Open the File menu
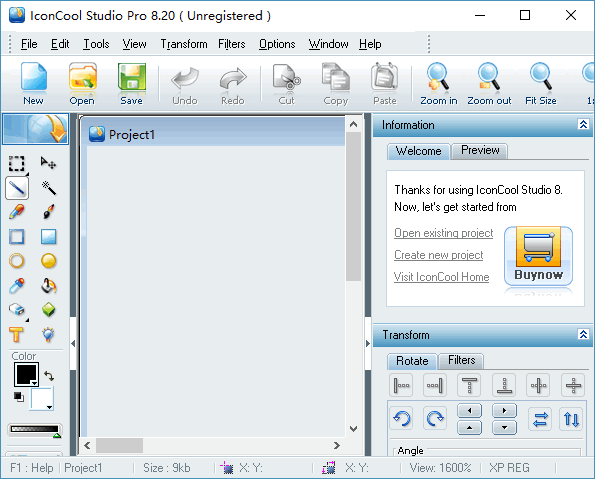The image size is (595, 479). pos(29,44)
